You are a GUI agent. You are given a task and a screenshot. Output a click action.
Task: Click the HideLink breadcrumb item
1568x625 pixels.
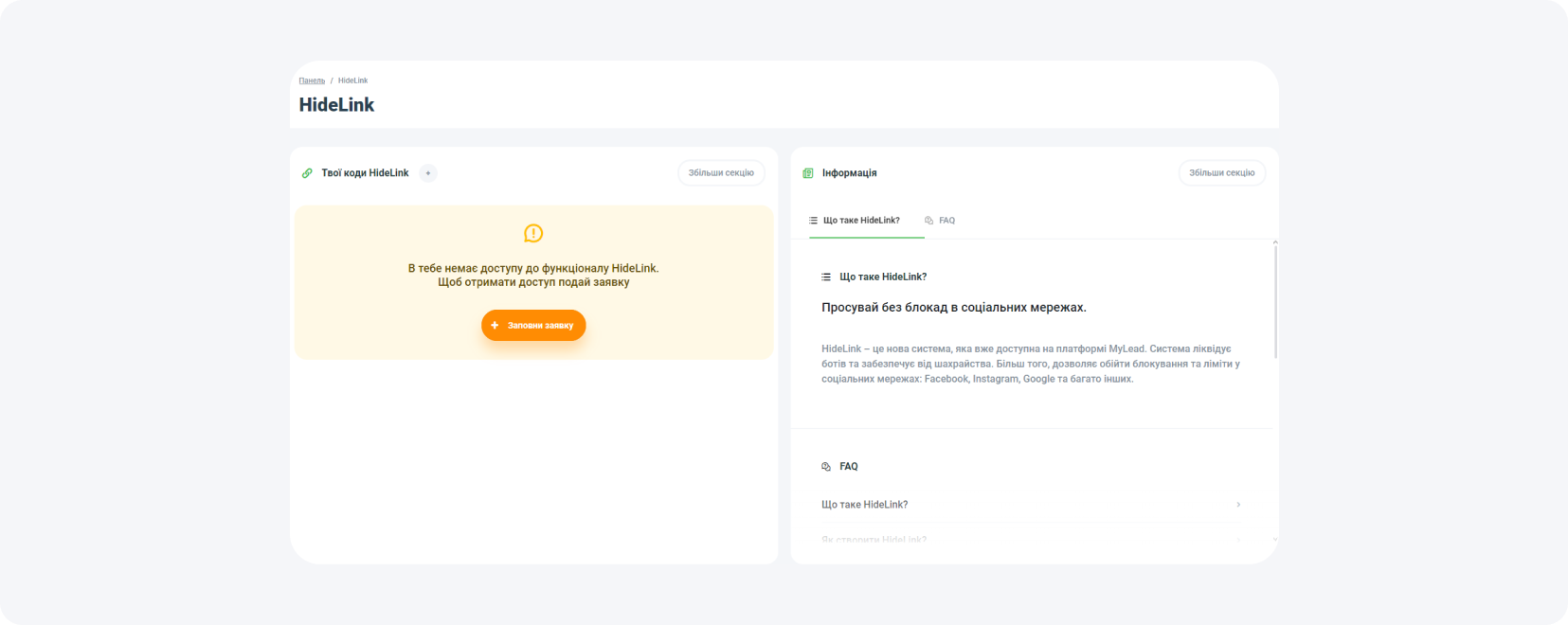352,80
